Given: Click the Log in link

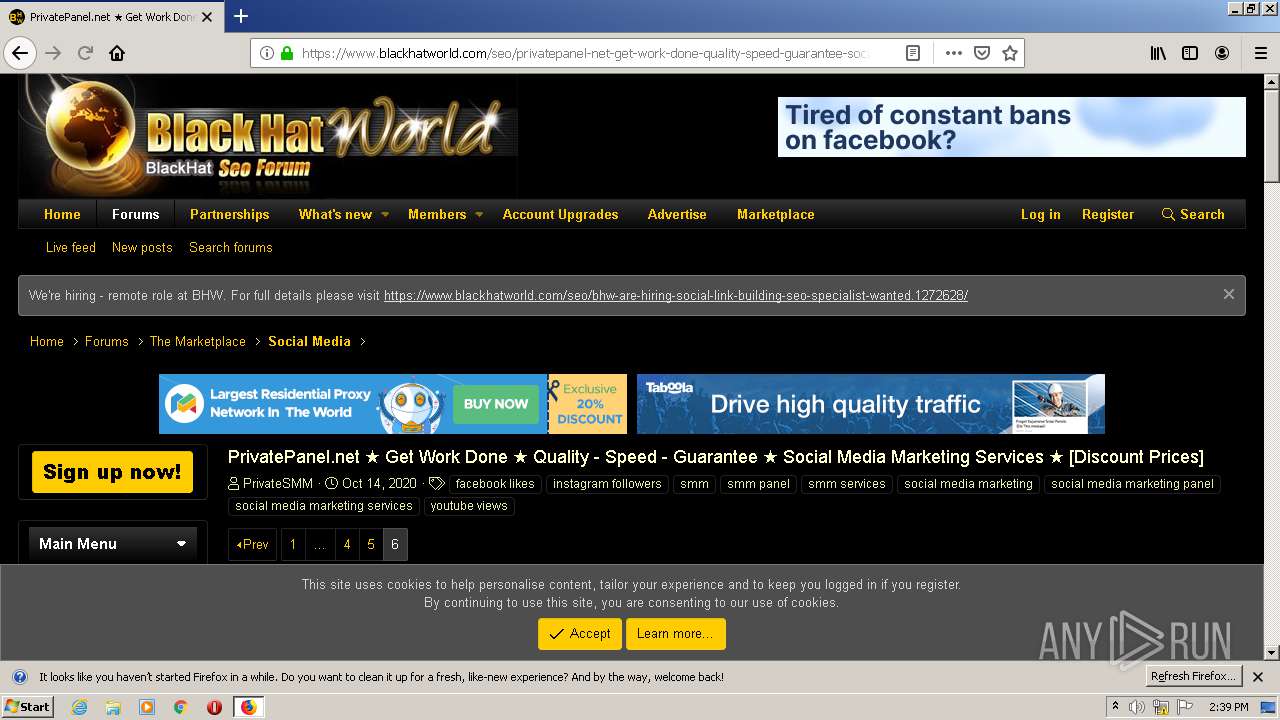Looking at the screenshot, I should 1040,214.
